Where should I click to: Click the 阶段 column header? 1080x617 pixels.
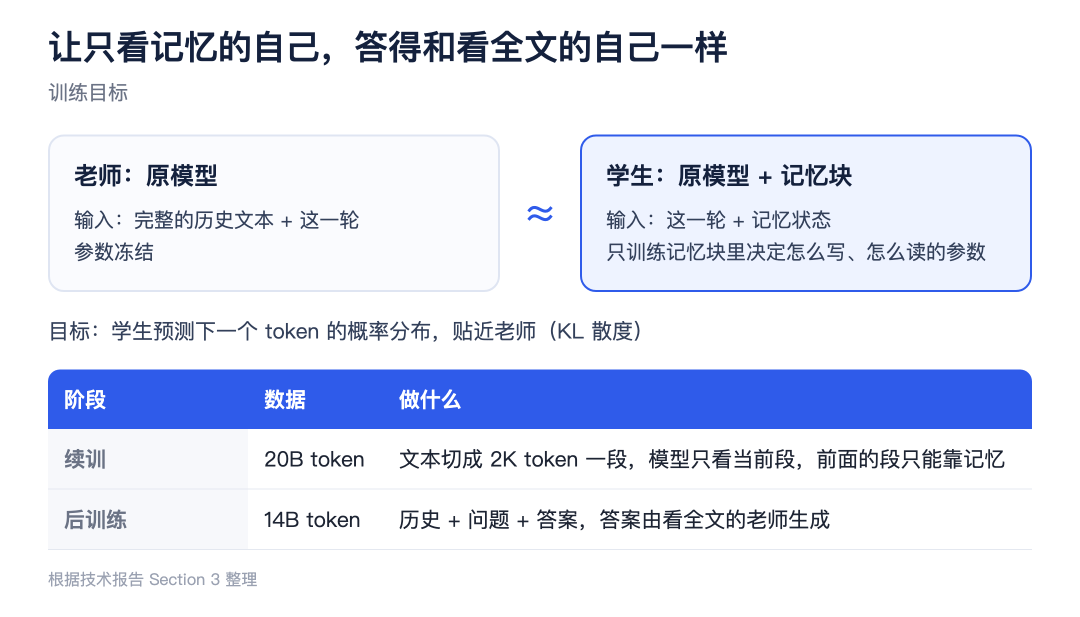85,399
